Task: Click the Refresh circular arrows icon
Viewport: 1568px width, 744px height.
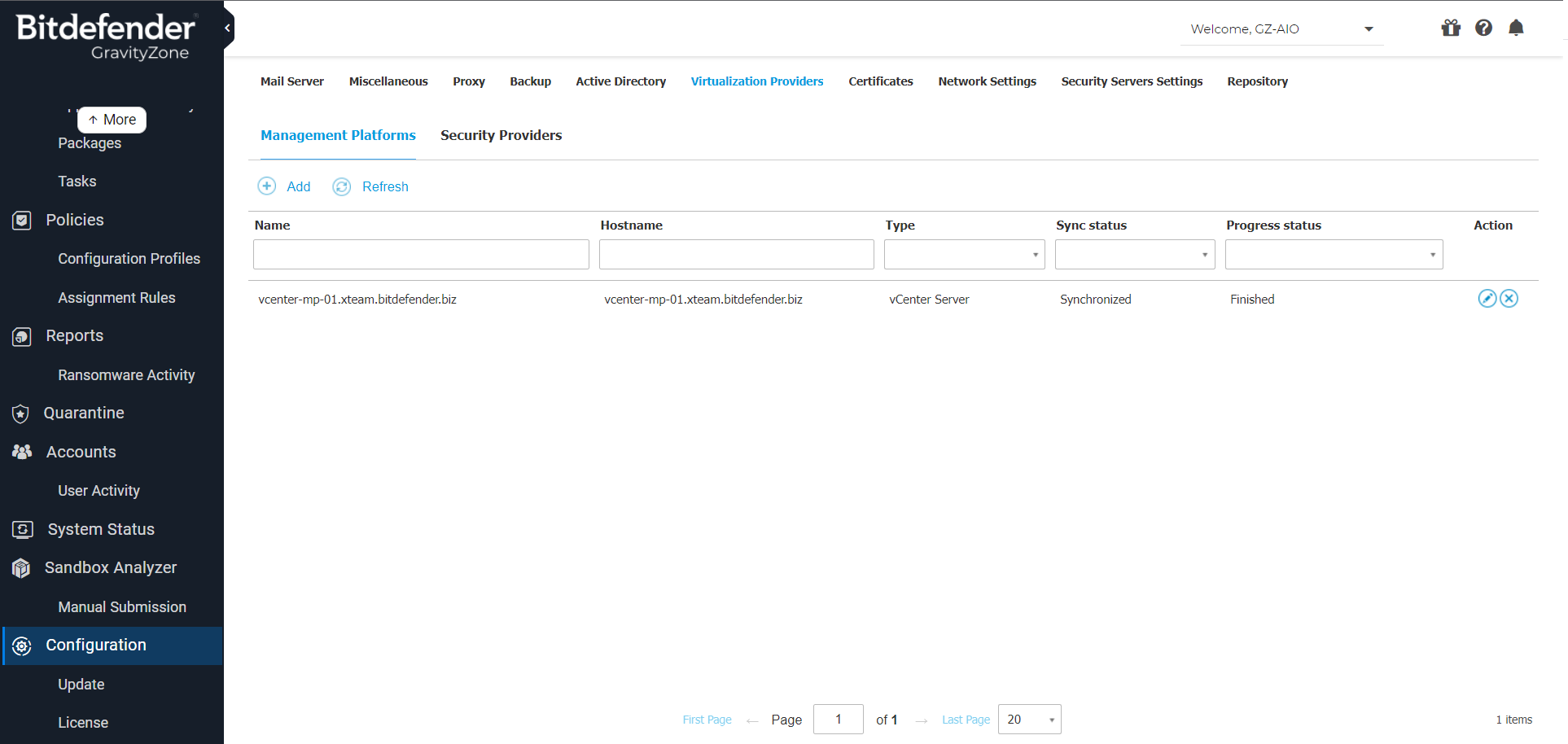Action: click(x=342, y=187)
